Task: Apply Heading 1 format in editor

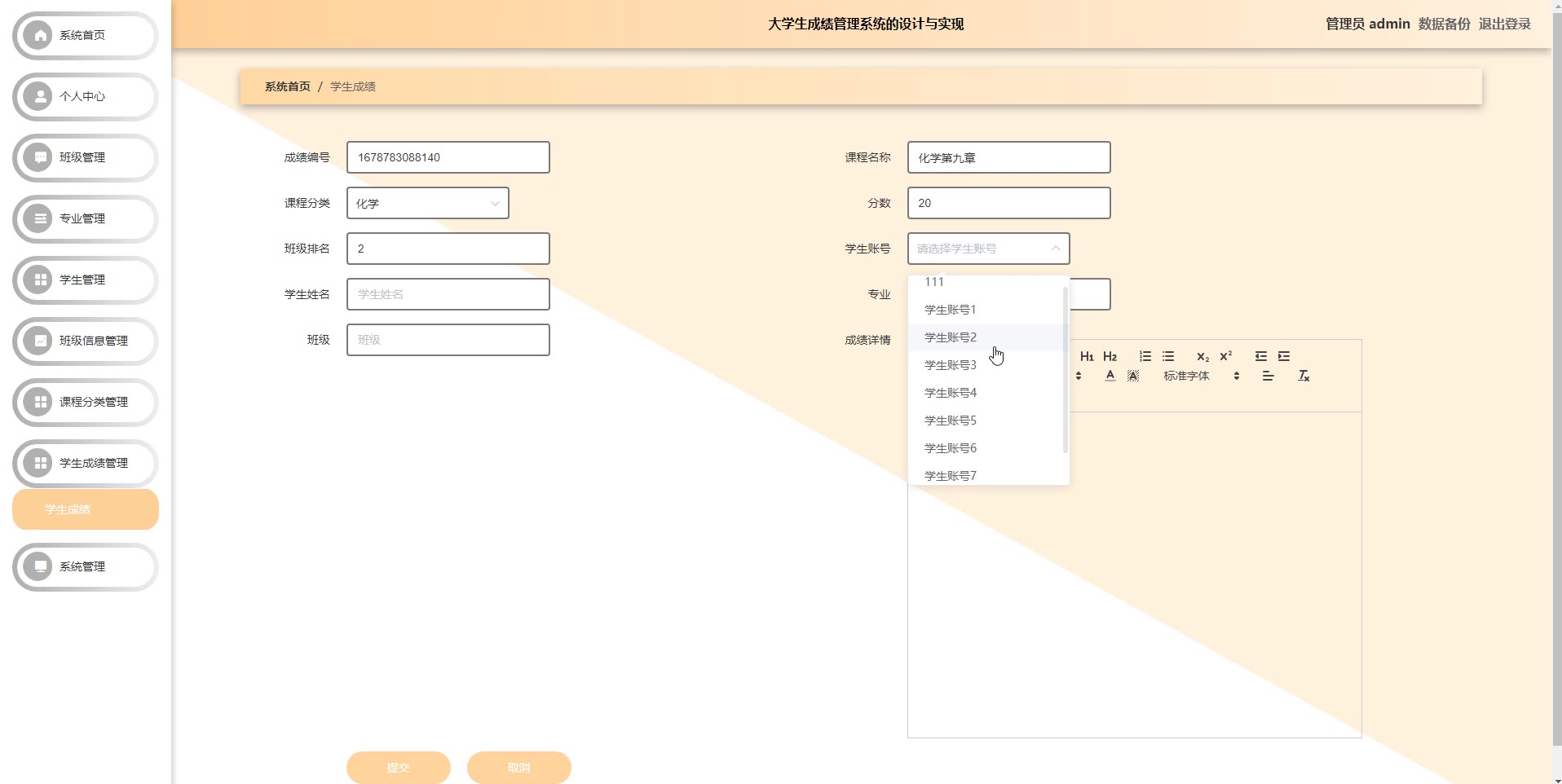Action: pyautogui.click(x=1087, y=356)
